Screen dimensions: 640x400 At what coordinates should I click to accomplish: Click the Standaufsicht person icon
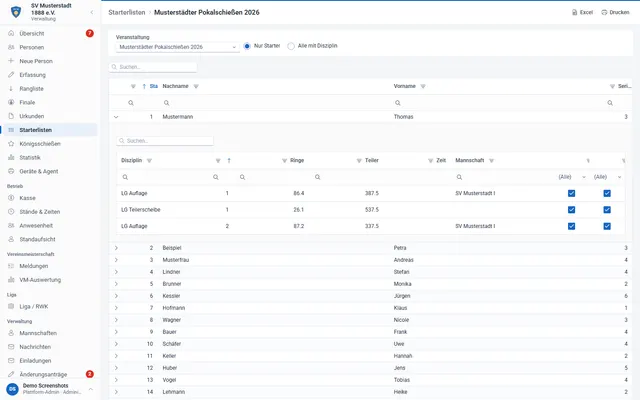click(11, 239)
